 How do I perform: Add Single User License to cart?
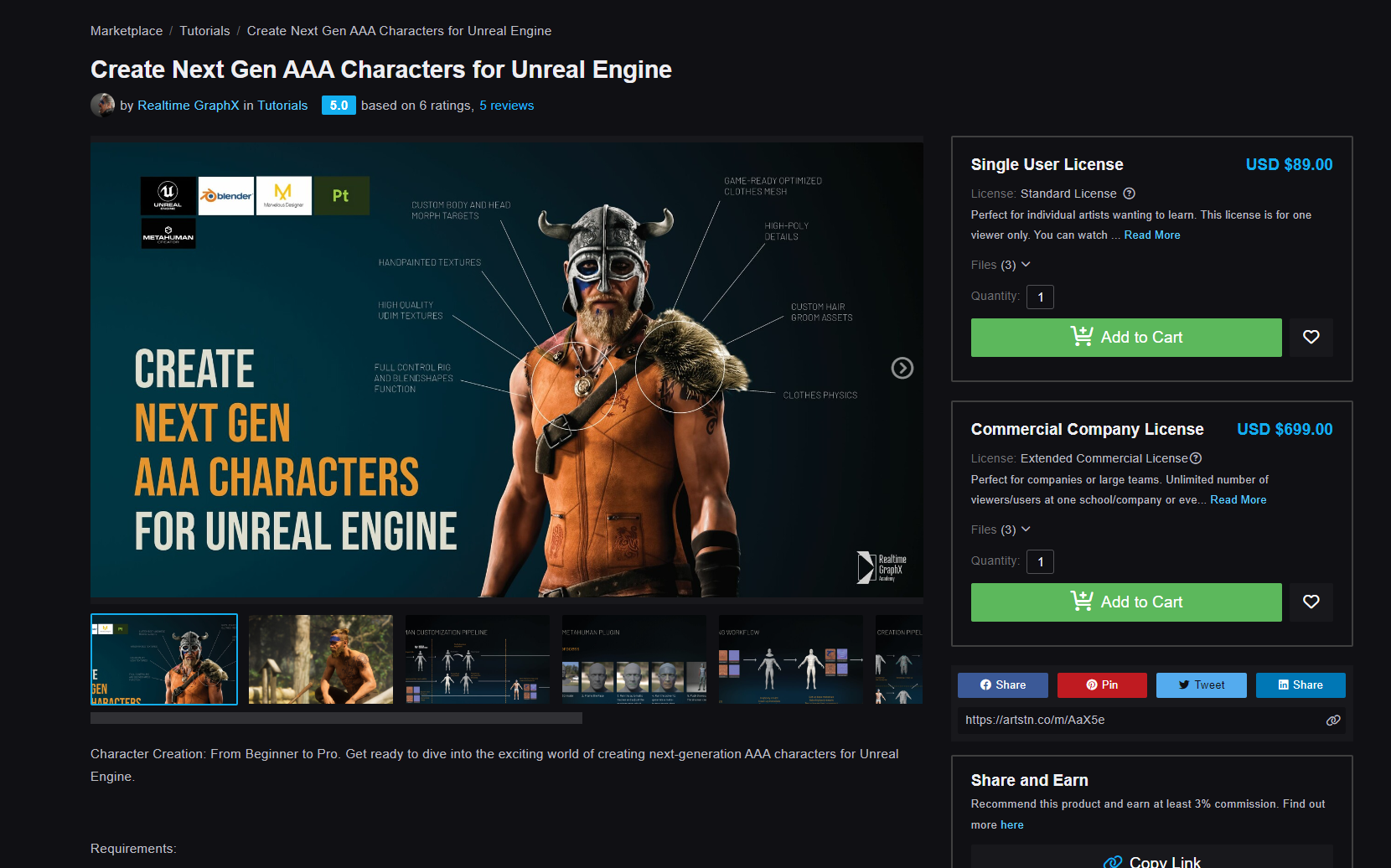pyautogui.click(x=1126, y=338)
